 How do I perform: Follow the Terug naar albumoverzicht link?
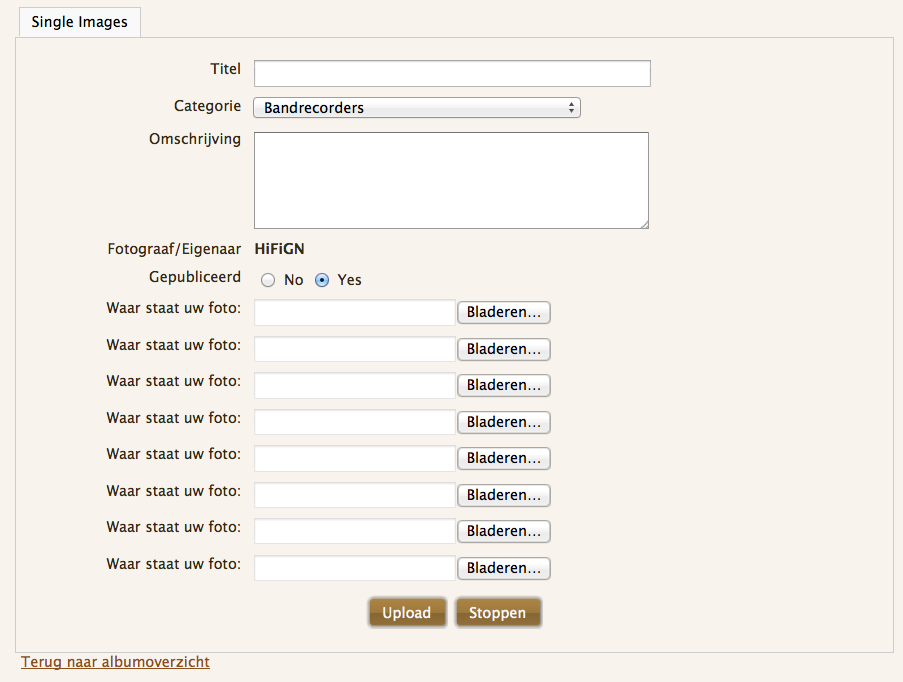tap(115, 662)
